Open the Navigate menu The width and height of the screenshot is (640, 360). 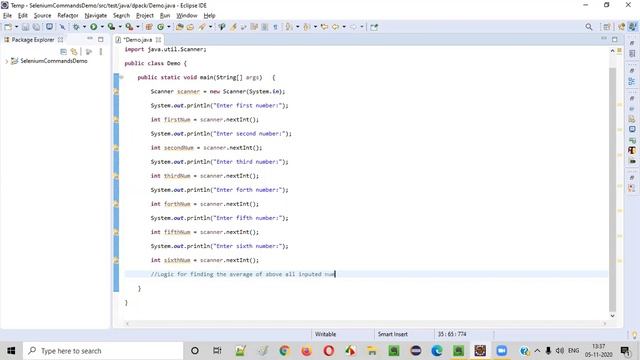[96, 16]
